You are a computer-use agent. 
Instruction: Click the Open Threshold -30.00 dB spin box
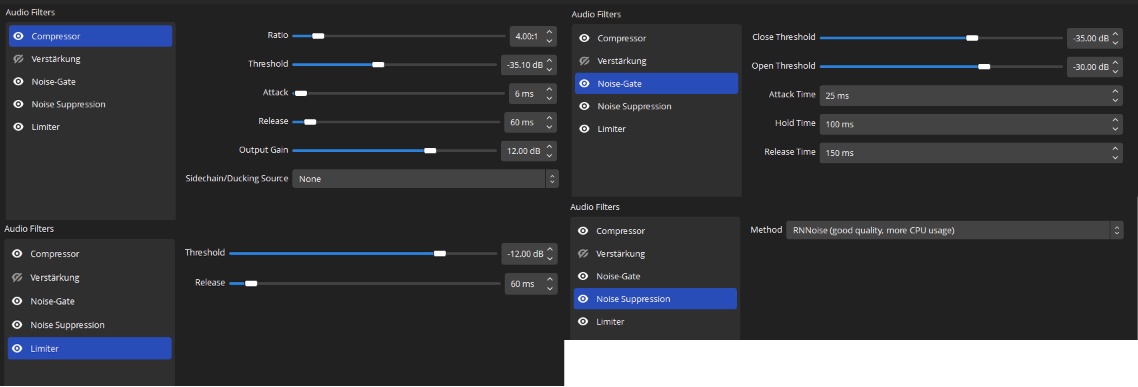(x=1094, y=67)
